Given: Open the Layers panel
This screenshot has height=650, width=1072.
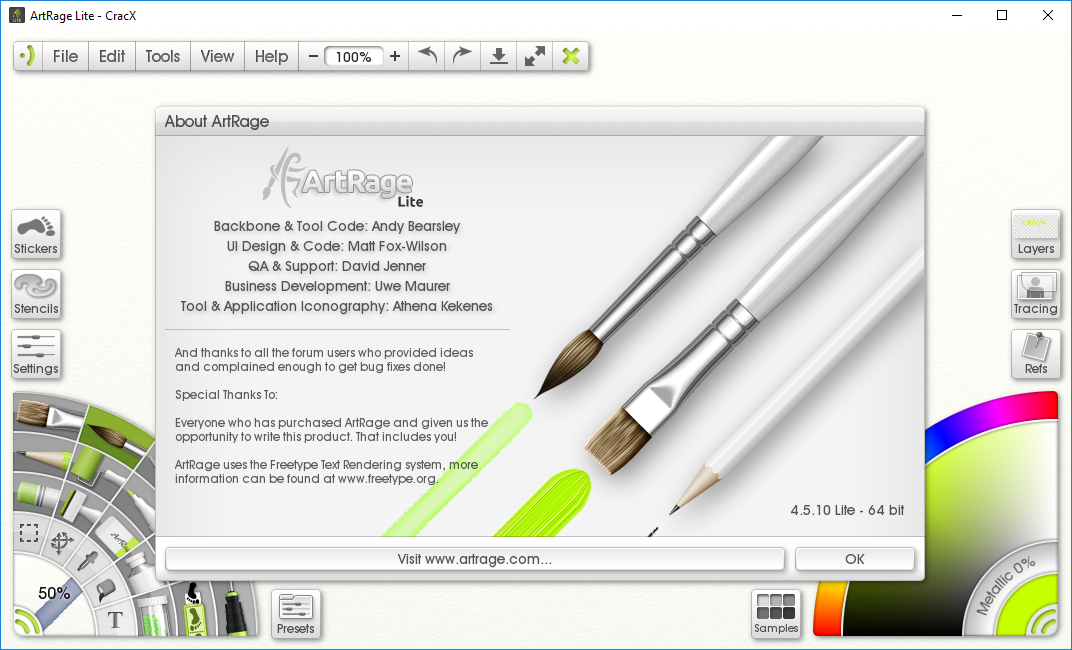Looking at the screenshot, I should 1036,234.
